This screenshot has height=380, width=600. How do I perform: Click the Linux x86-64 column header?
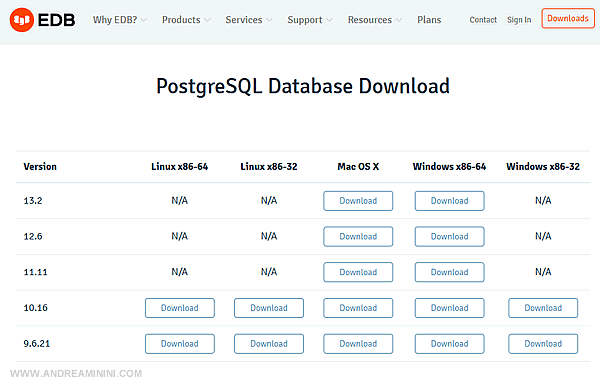(x=179, y=166)
